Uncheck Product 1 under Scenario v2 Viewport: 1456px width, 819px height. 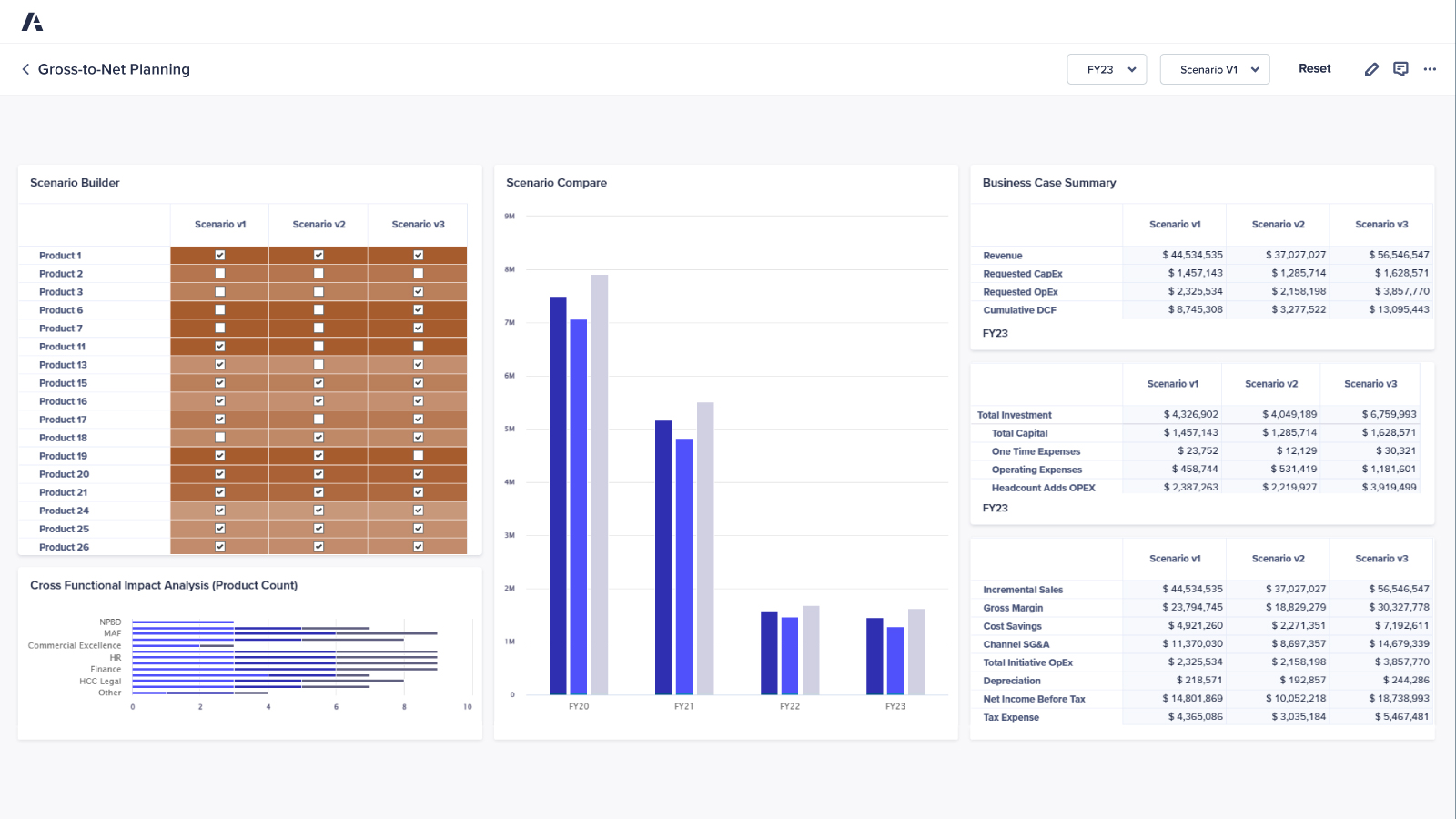[x=318, y=255]
